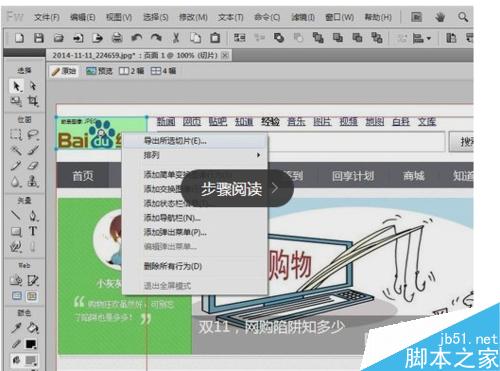Click the New document toolbar icon
The height and width of the screenshot is (371, 500).
pyautogui.click(x=19, y=38)
